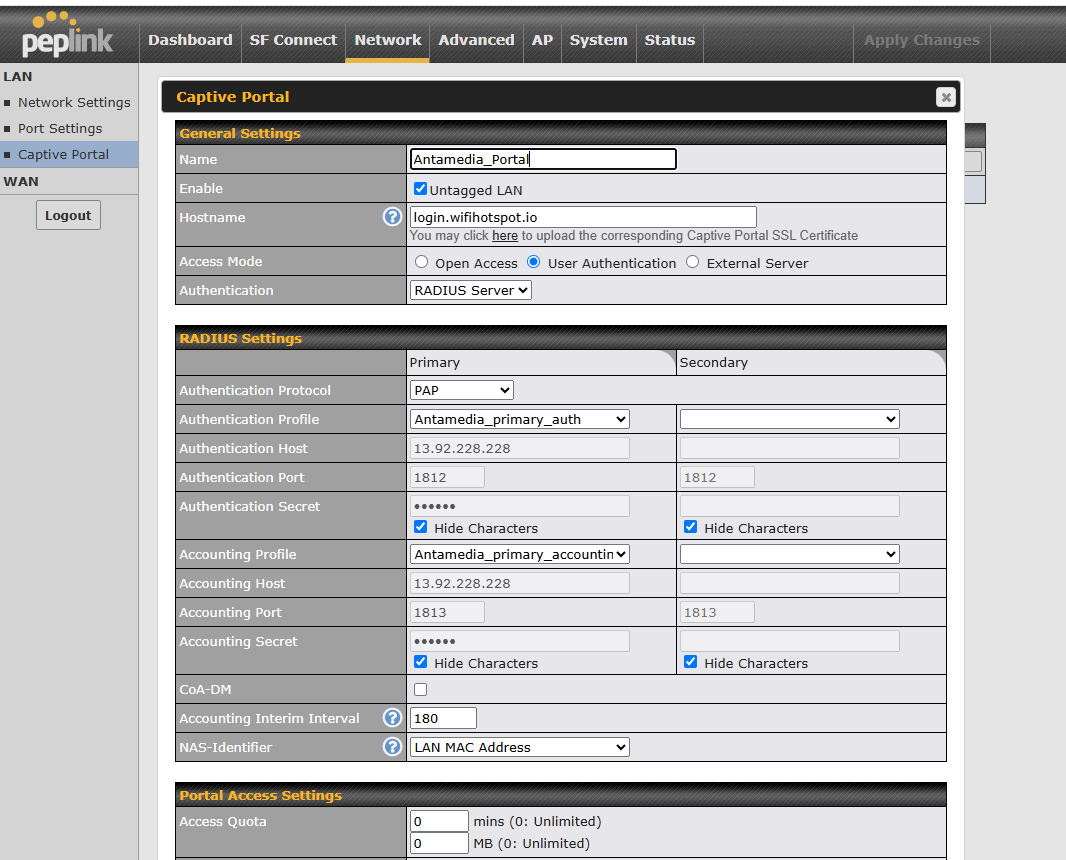Click the help icon next to Hostname
The width and height of the screenshot is (1066, 860).
(392, 217)
